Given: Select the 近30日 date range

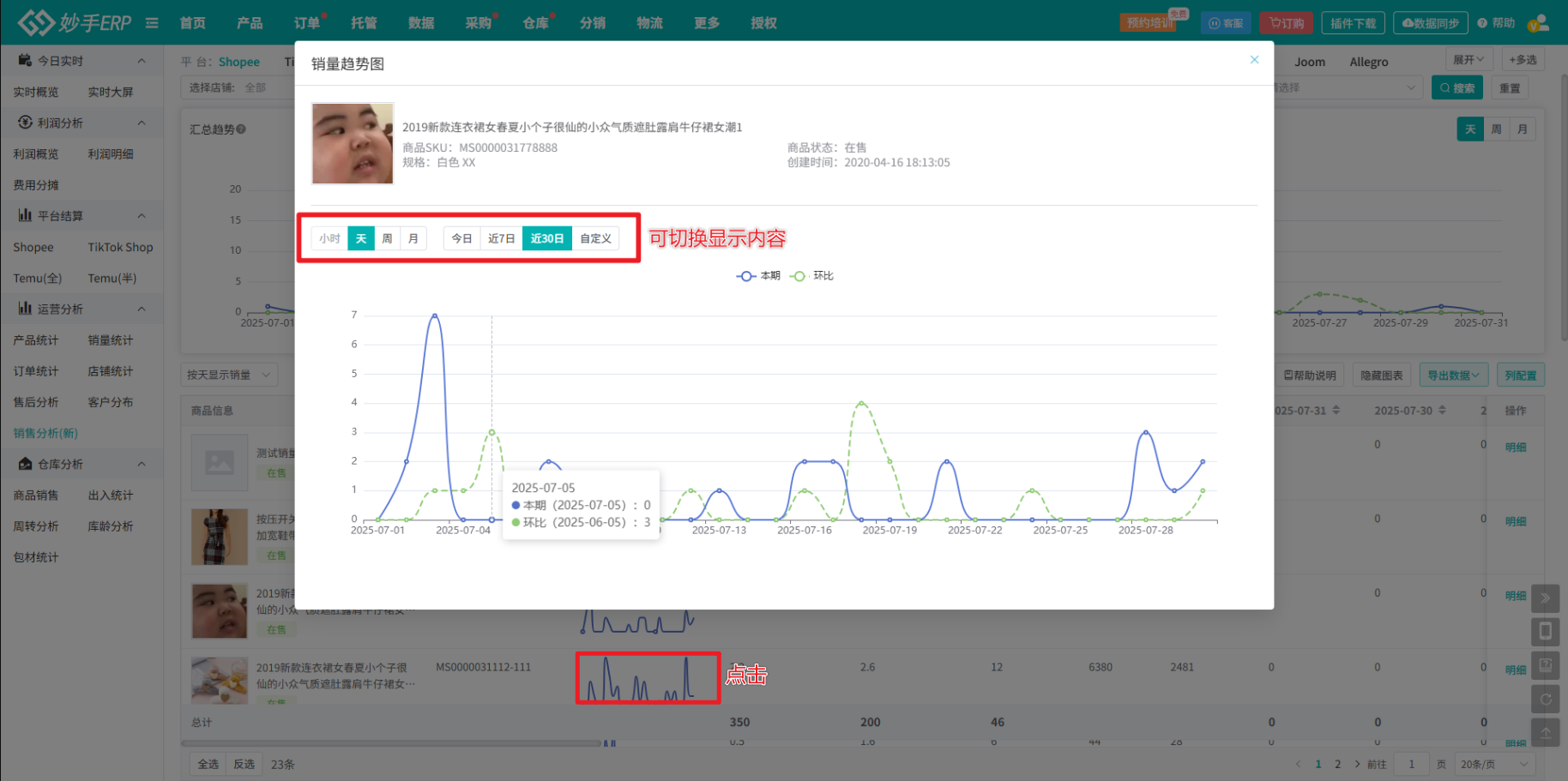Looking at the screenshot, I should (x=547, y=238).
